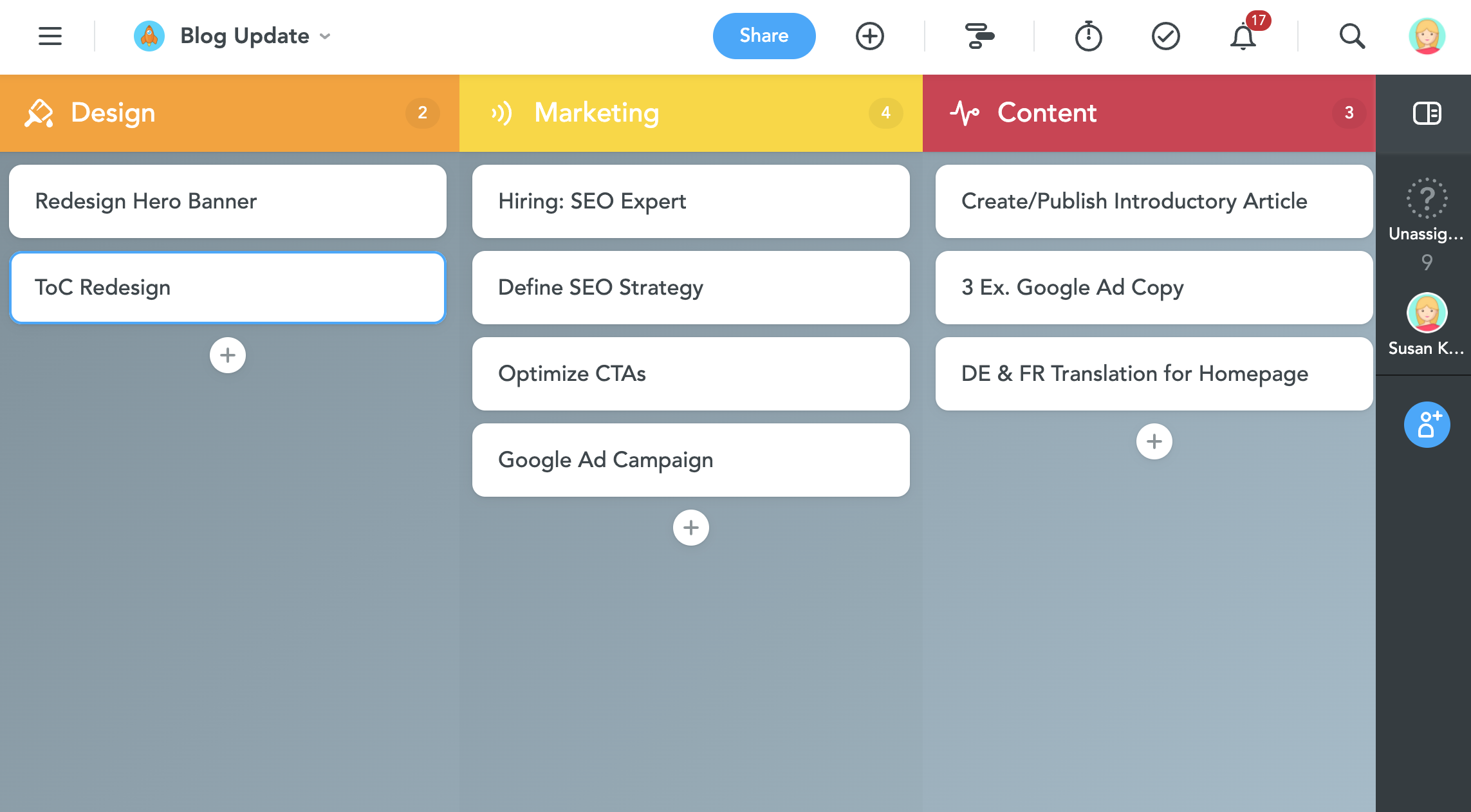Open the Google Ad Campaign task
Viewport: 1471px width, 812px height.
point(690,460)
